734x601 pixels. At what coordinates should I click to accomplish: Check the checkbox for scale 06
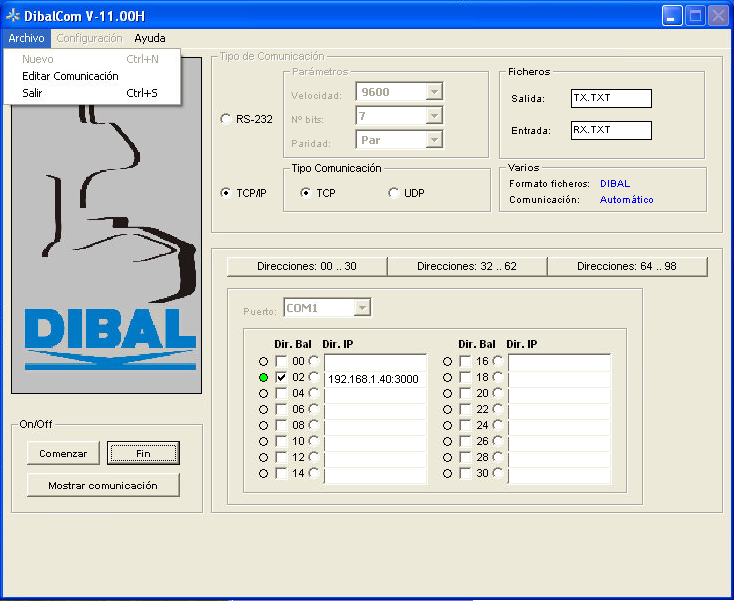[x=281, y=409]
